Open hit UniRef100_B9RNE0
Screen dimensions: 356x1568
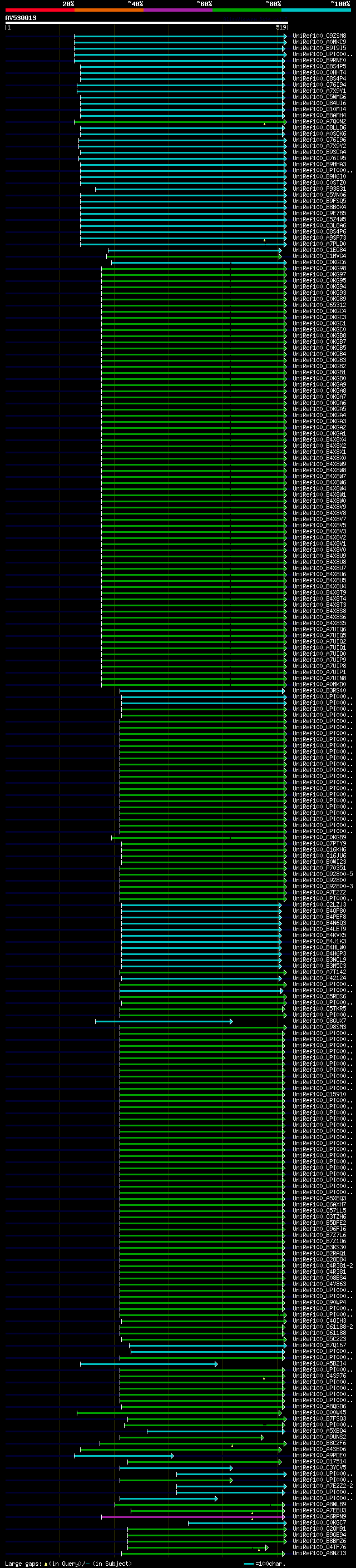[319, 60]
